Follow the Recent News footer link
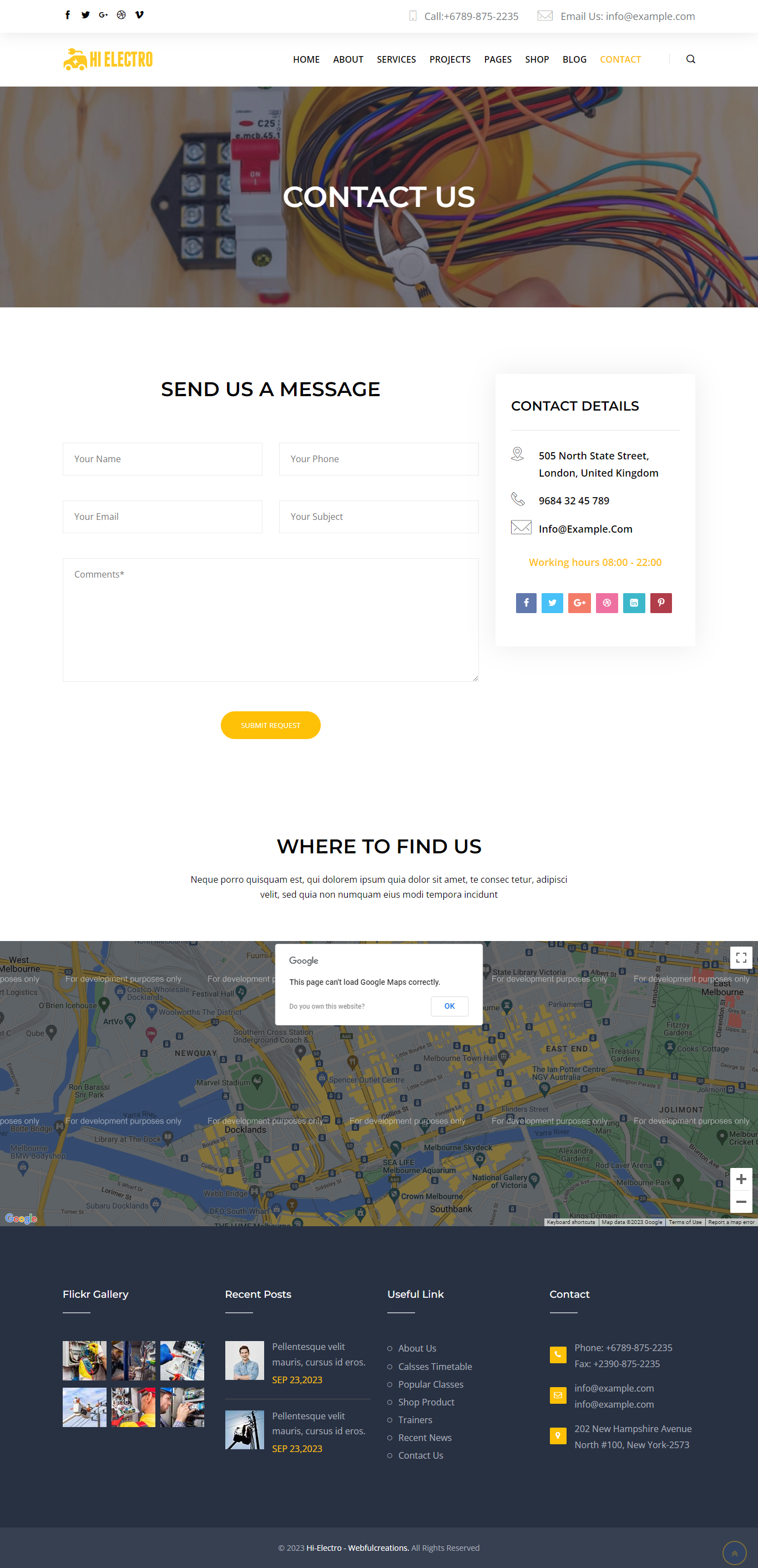Viewport: 758px width, 1568px height. coord(425,1438)
